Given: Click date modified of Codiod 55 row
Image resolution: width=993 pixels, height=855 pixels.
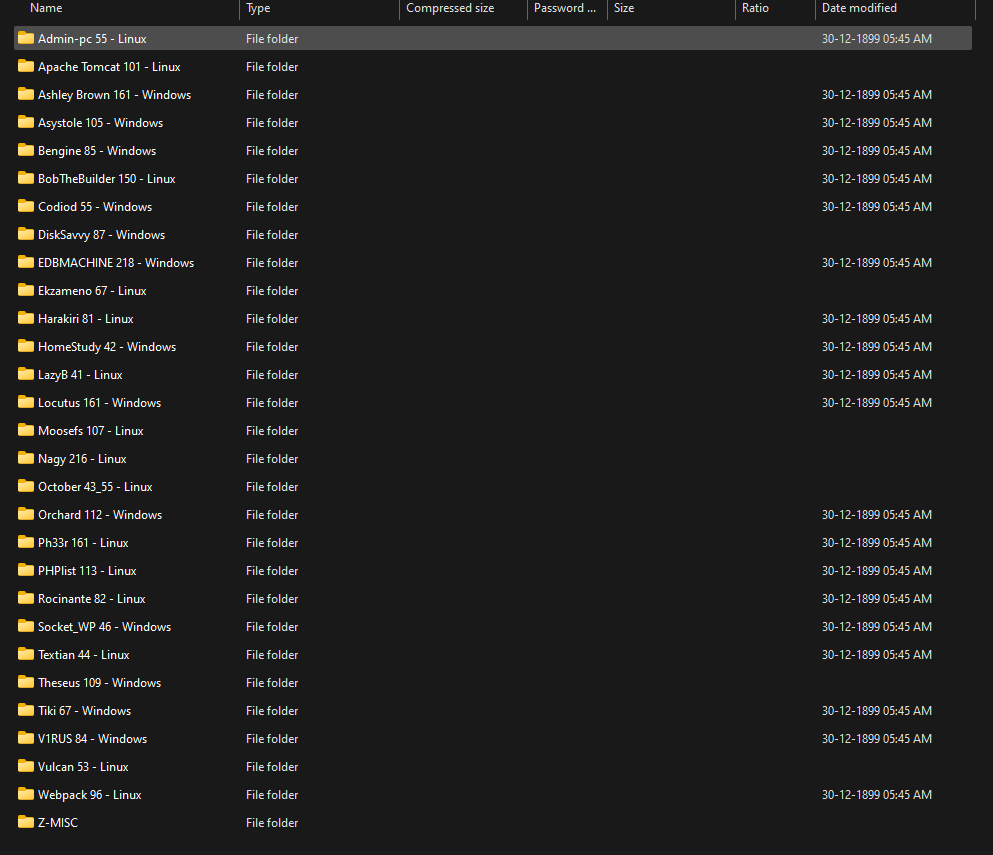Looking at the screenshot, I should [876, 206].
